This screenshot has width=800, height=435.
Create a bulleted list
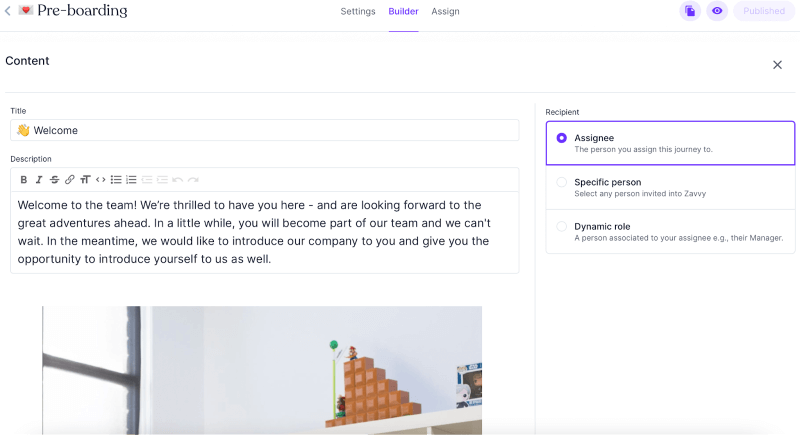point(116,180)
